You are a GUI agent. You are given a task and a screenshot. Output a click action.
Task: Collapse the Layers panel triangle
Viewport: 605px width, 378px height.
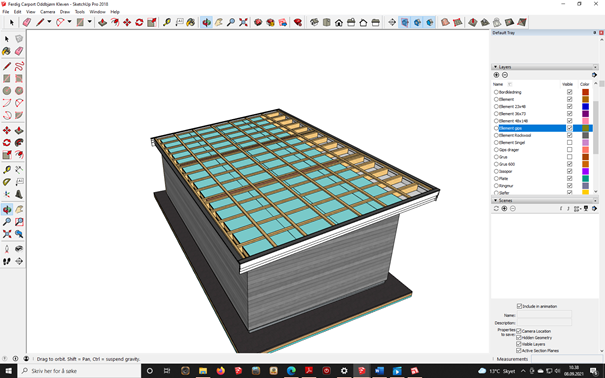(x=495, y=67)
